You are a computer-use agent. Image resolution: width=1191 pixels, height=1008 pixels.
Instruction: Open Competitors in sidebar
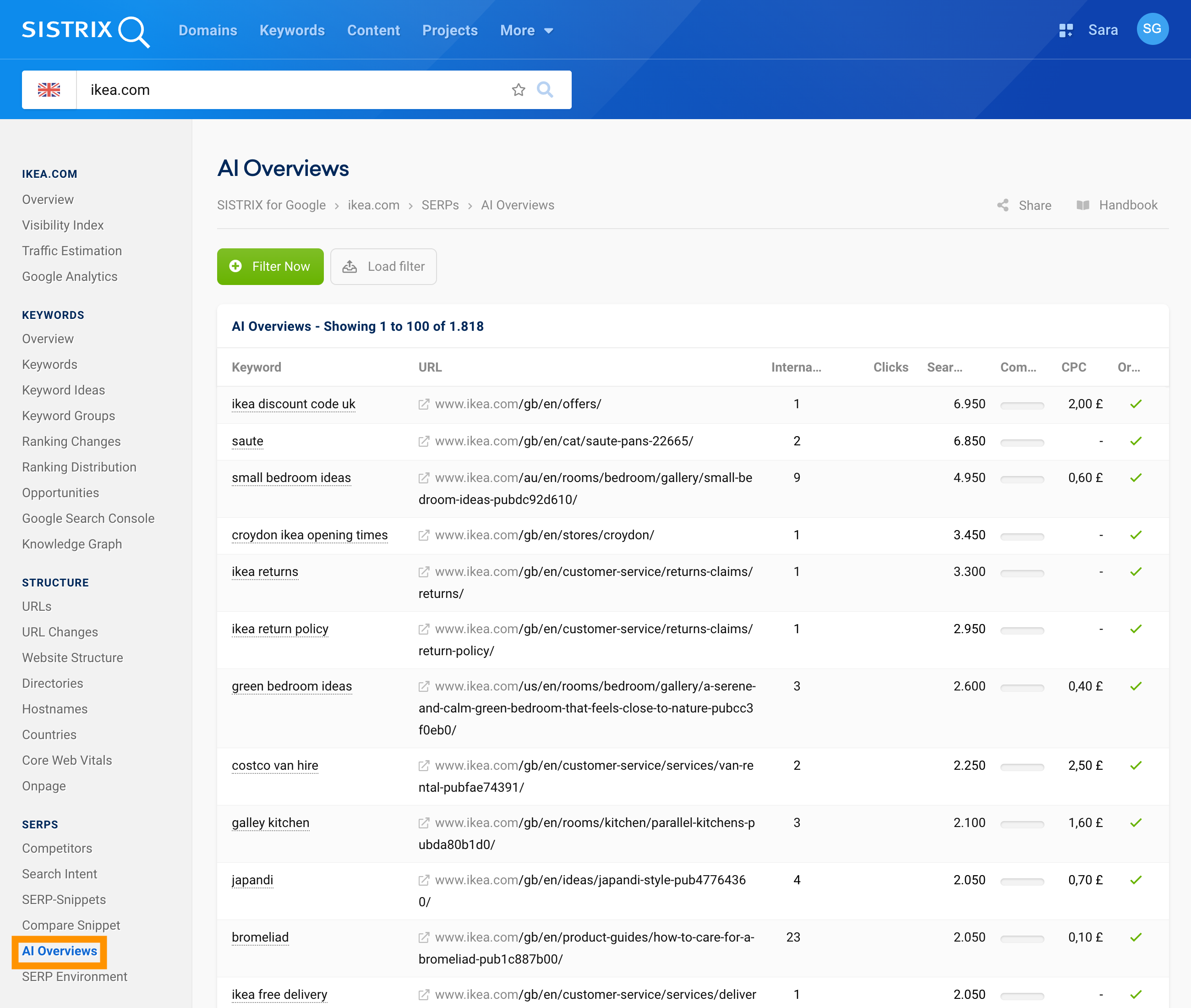click(x=57, y=849)
